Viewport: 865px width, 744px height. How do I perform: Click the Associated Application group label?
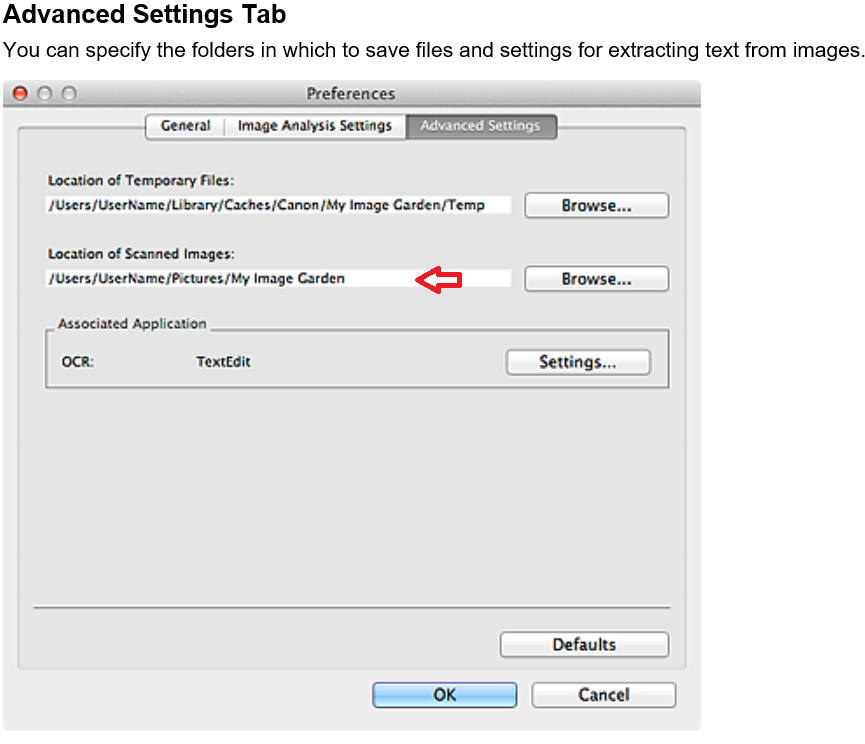point(132,324)
